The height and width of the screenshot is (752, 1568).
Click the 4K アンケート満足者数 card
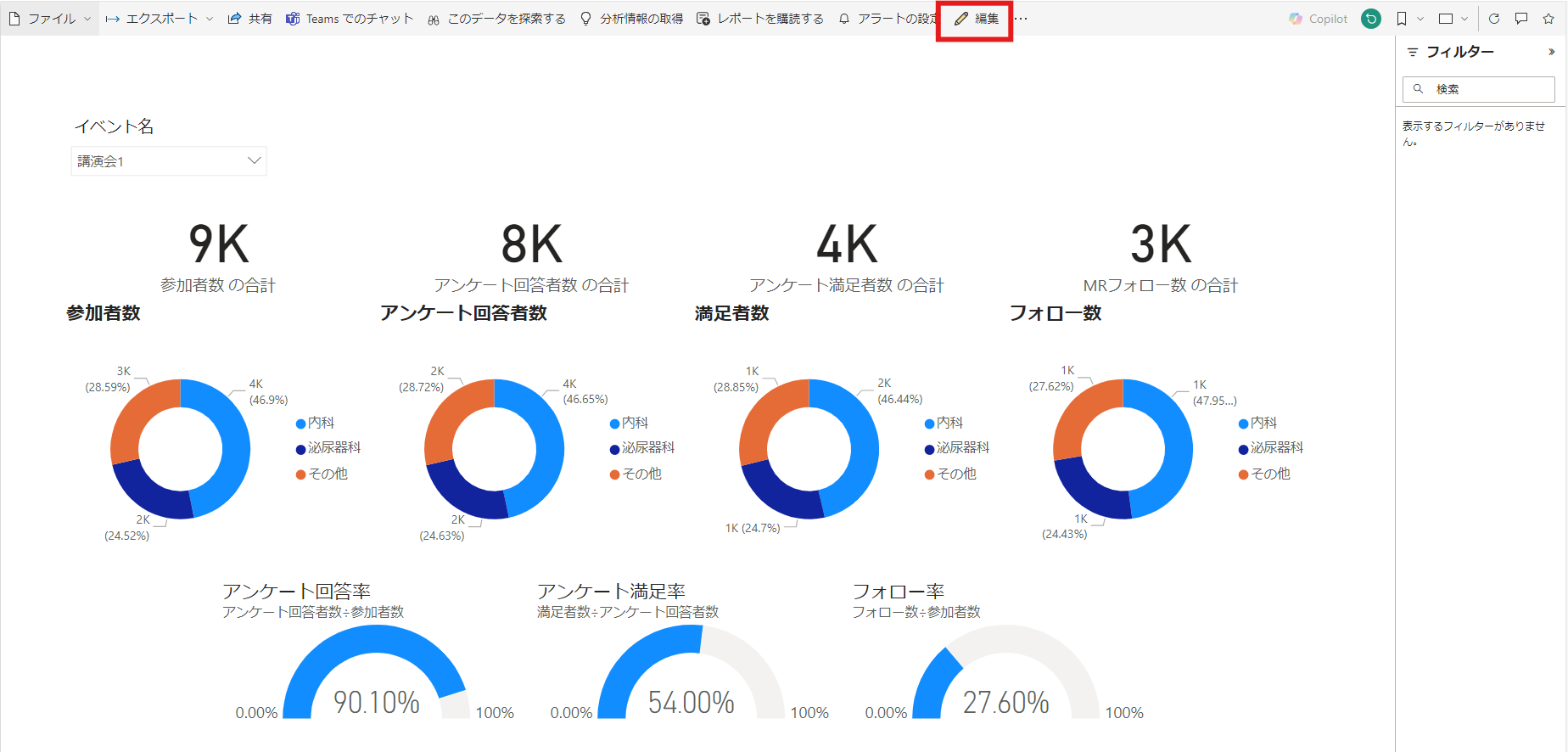point(847,258)
